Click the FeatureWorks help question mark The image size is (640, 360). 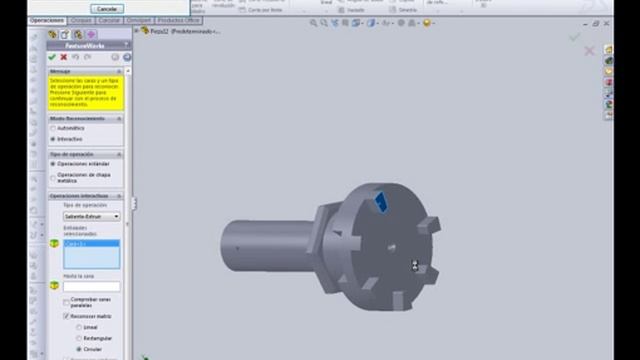point(127,44)
